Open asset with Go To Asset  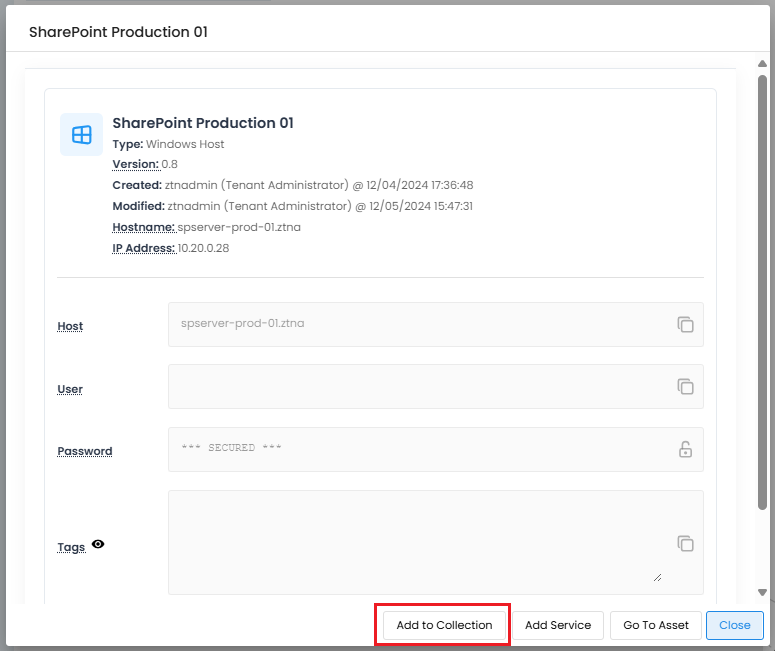pyautogui.click(x=656, y=625)
